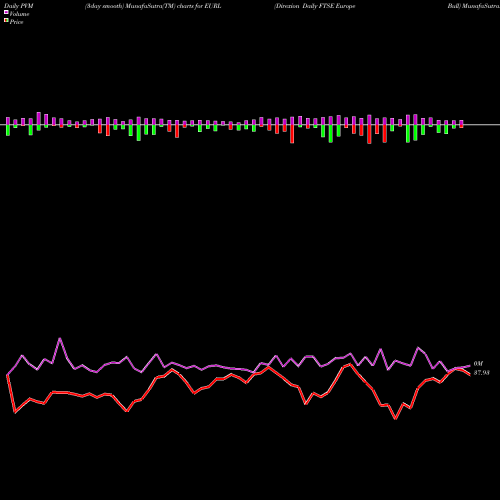Click 'Direxion Daily FTSE Europe' title text

pos(315,6)
